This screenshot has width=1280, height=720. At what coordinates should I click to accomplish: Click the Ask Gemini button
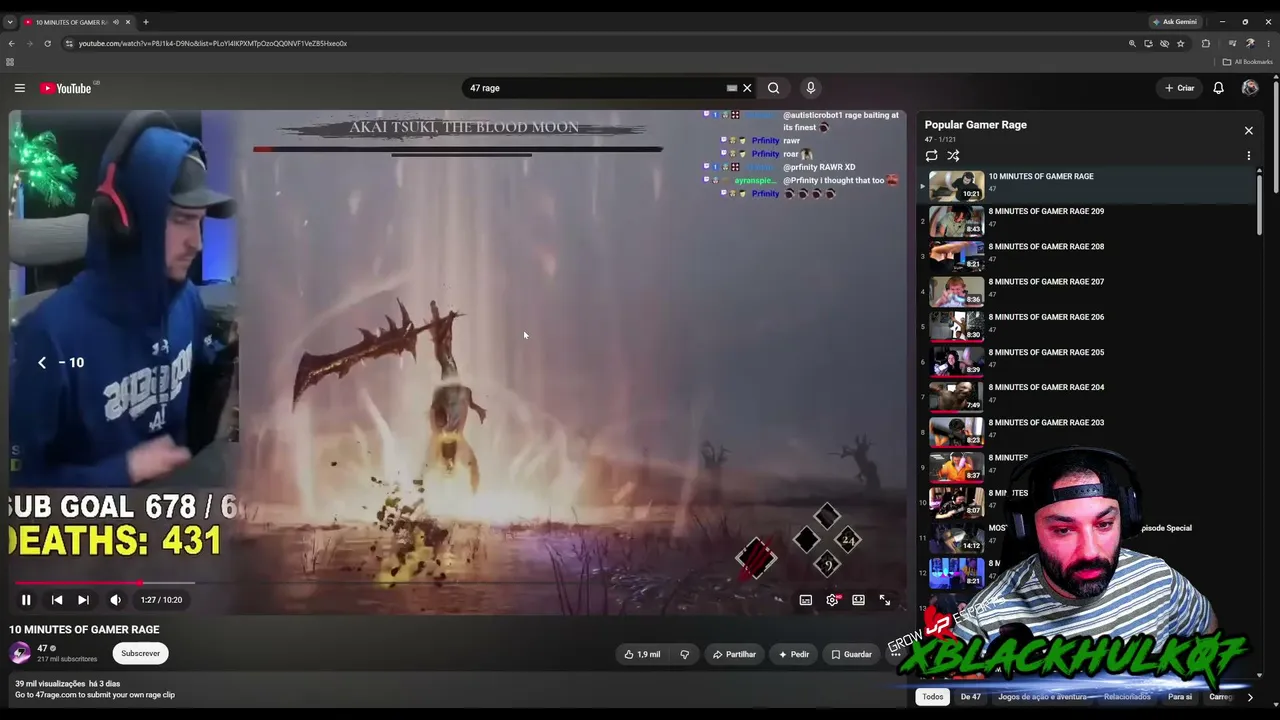1175,22
